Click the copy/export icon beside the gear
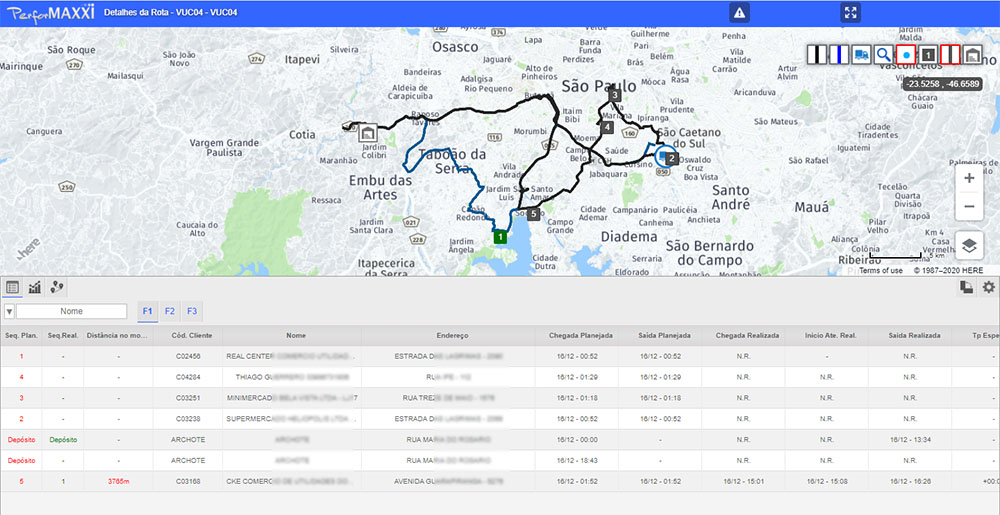The height and width of the screenshot is (515, 1000). point(967,287)
